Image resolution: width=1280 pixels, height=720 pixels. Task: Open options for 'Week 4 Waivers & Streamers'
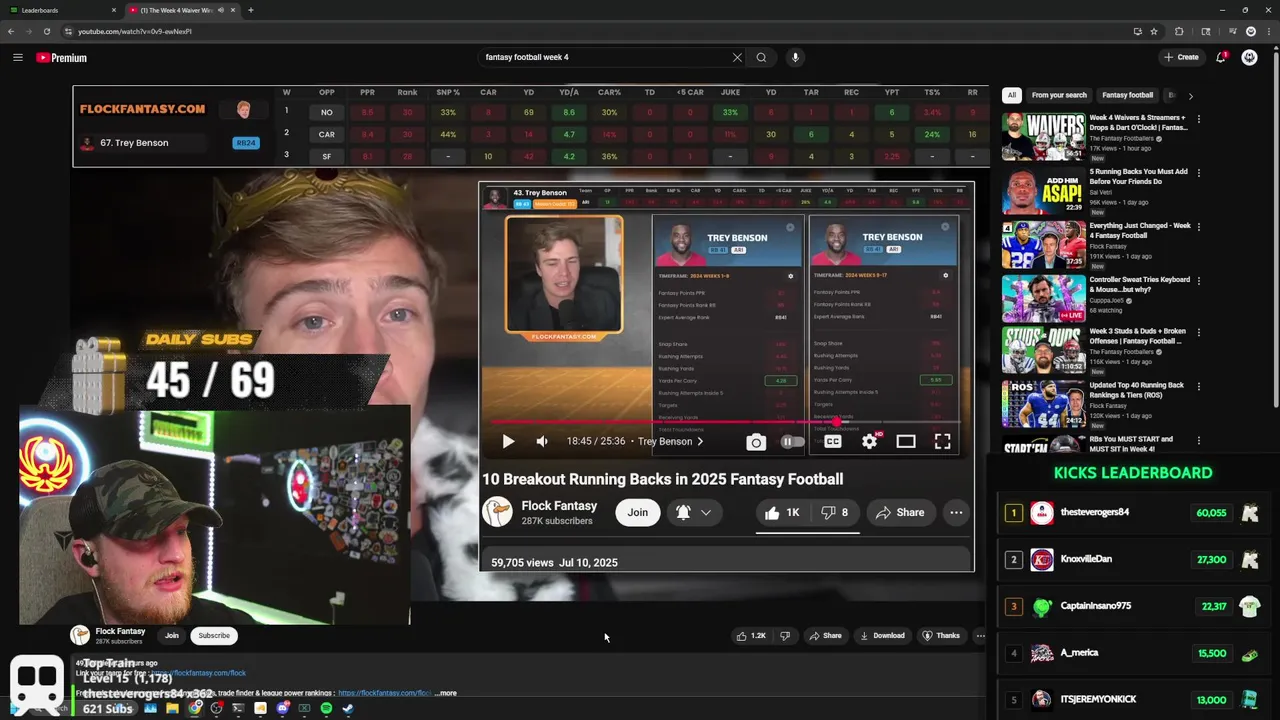1198,119
